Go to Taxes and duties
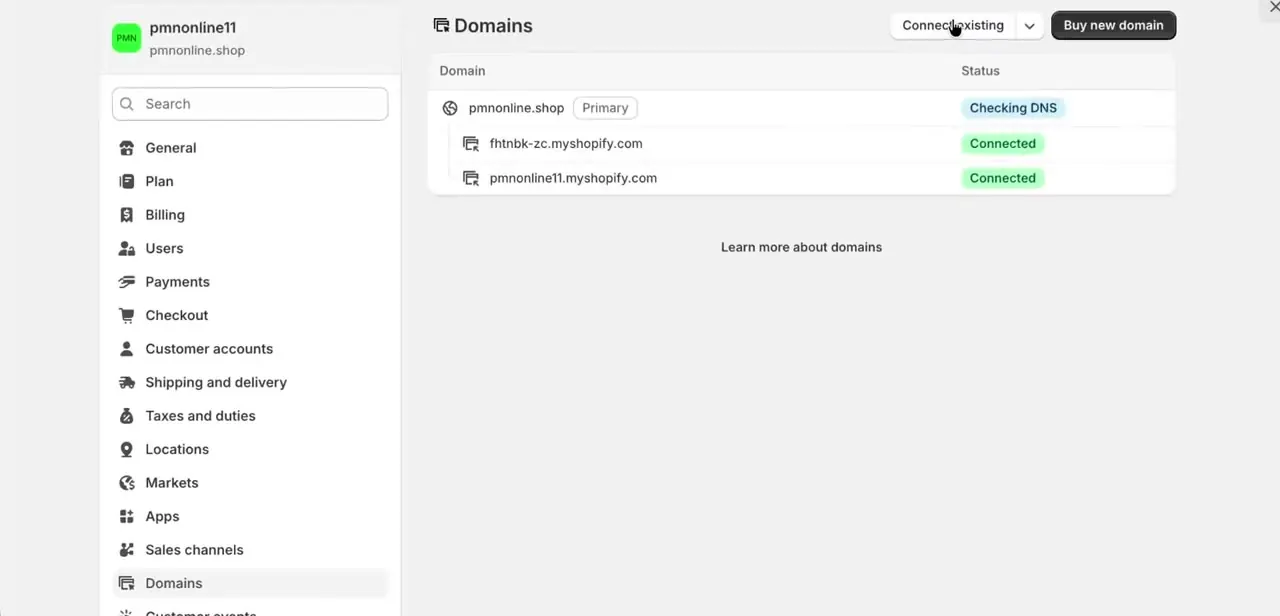This screenshot has height=616, width=1280. click(x=200, y=416)
